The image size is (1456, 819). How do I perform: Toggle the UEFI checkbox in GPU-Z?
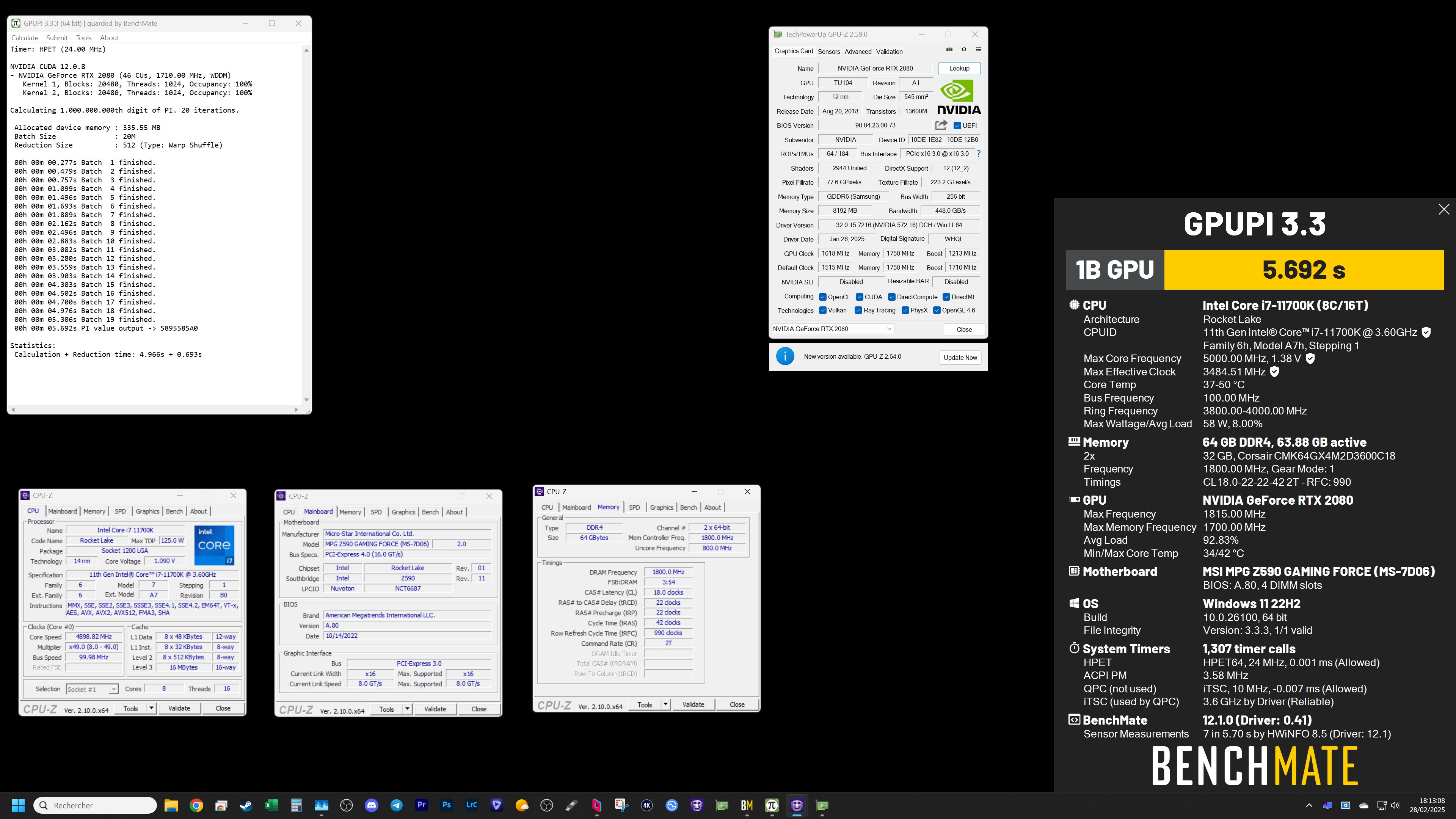[x=957, y=126]
